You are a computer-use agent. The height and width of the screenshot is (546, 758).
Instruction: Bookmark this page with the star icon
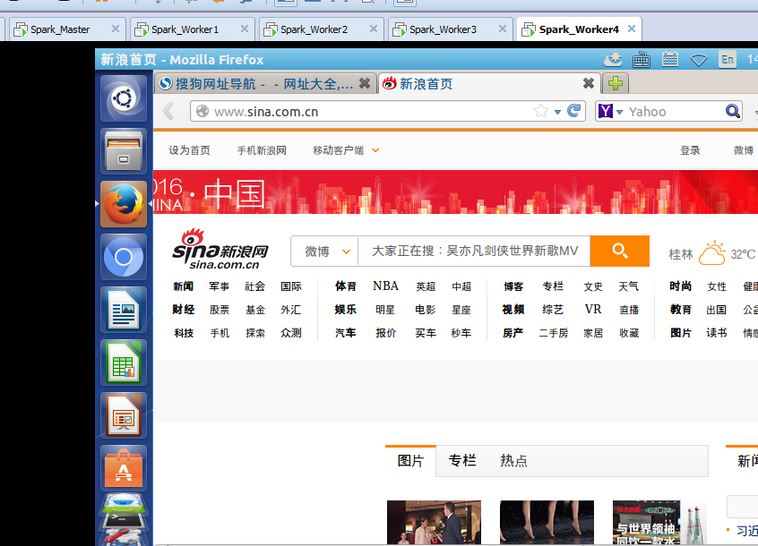(x=541, y=111)
